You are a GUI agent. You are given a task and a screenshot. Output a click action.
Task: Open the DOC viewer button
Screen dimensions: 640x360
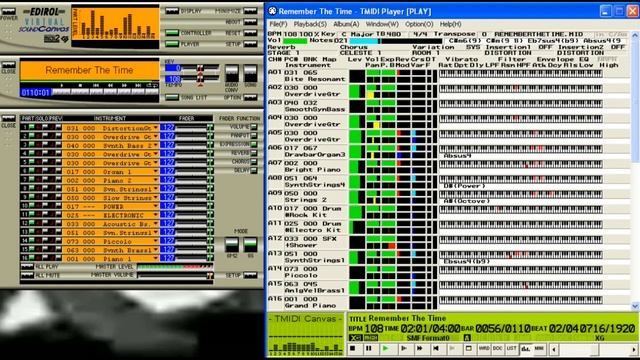click(x=498, y=349)
